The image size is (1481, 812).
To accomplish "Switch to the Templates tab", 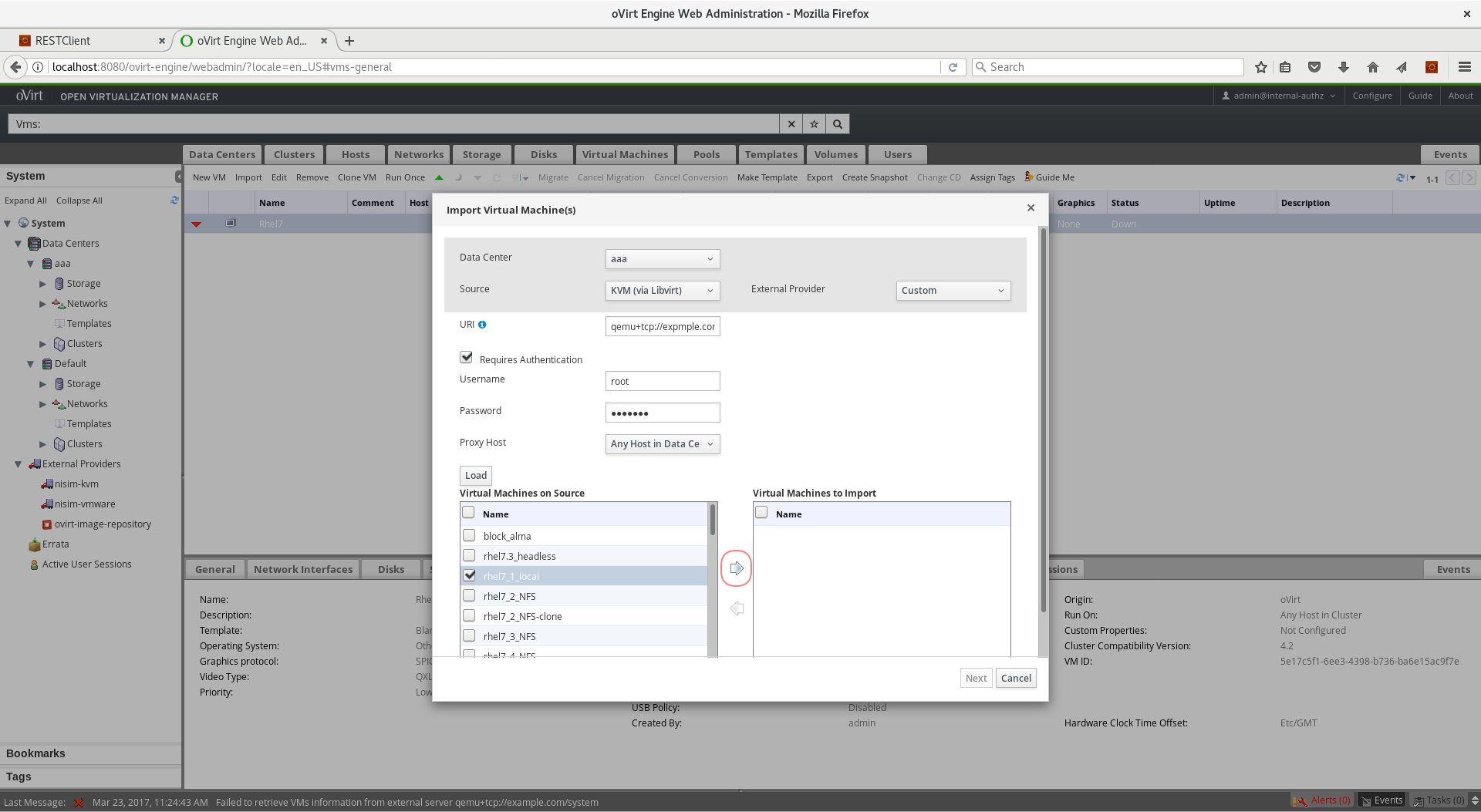I will [x=771, y=154].
